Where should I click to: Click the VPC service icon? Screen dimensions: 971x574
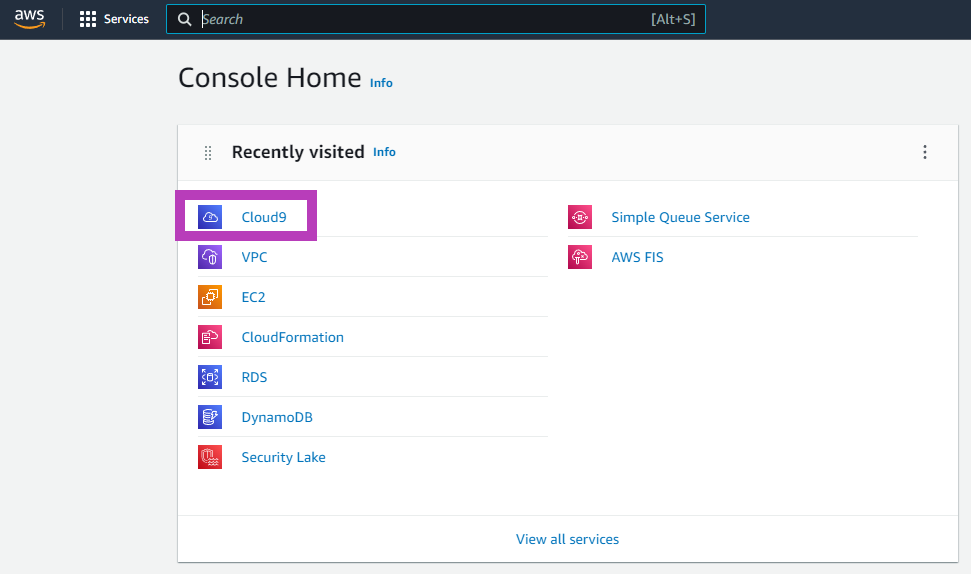click(x=210, y=257)
